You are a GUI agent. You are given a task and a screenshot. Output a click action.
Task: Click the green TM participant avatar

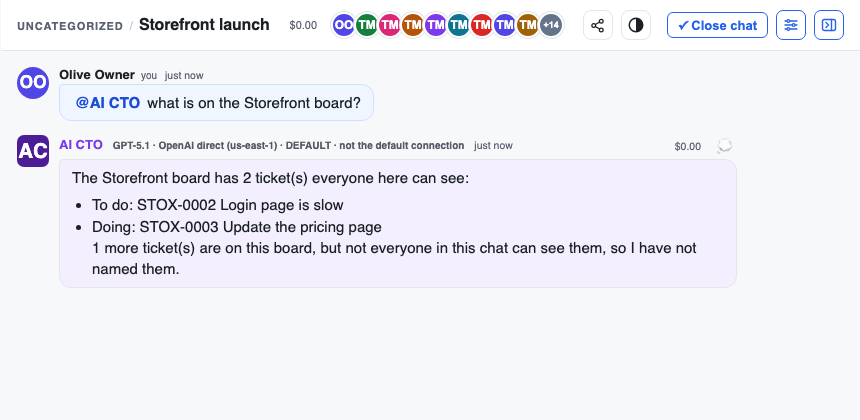click(366, 25)
